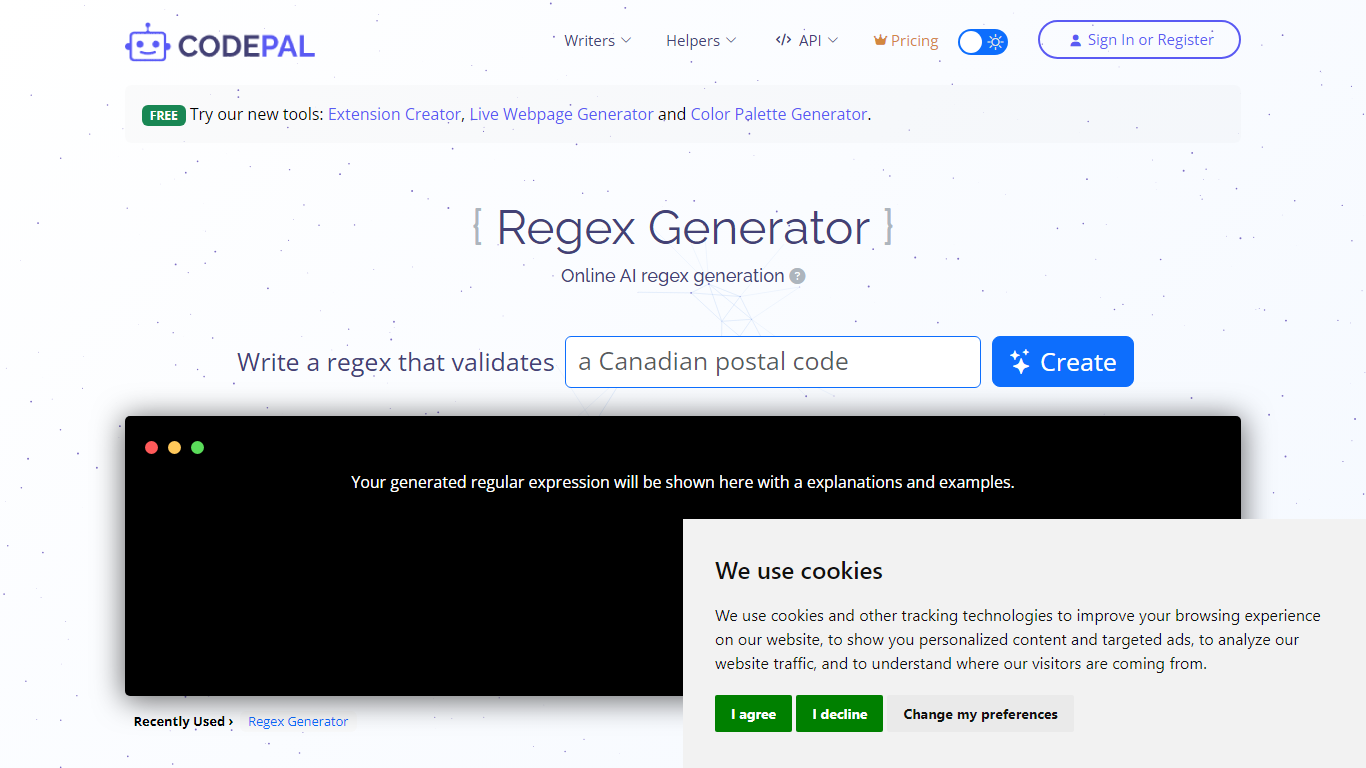Click the CodePal robot logo icon
This screenshot has height=768, width=1366.
(x=148, y=43)
